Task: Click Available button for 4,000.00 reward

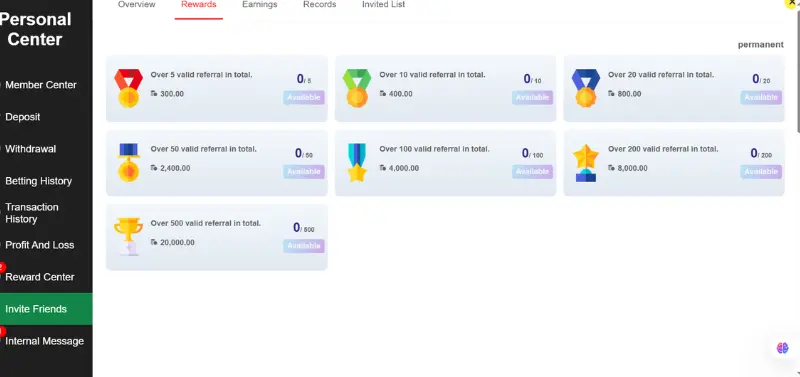Action: point(532,172)
